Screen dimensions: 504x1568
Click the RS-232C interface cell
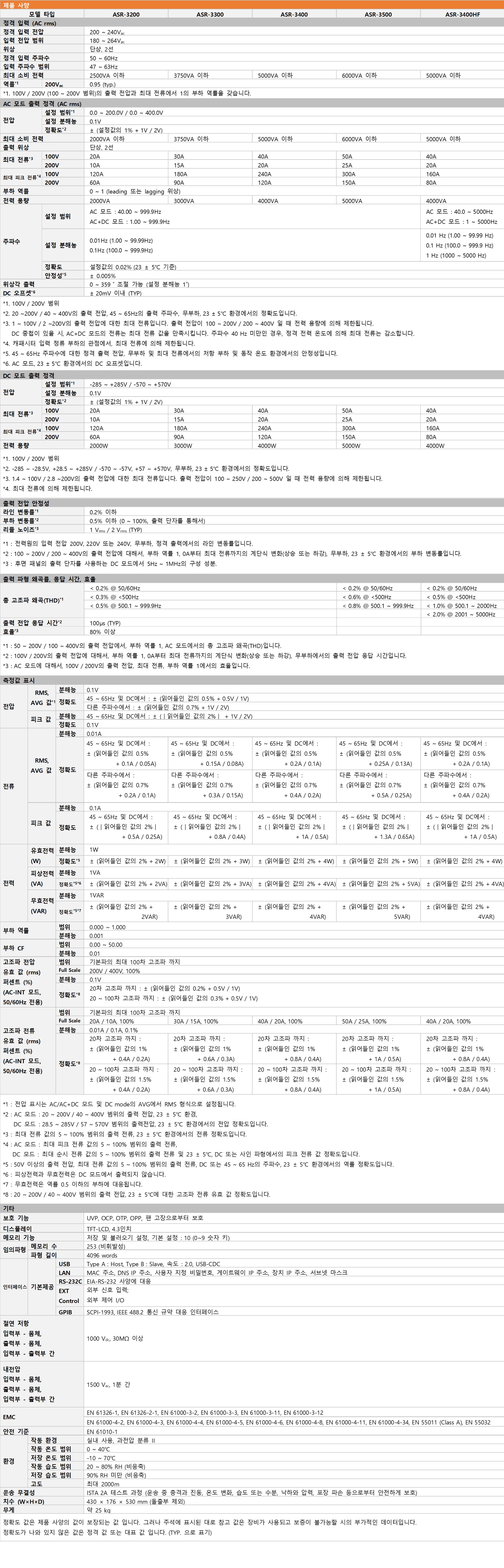[x=70, y=1281]
